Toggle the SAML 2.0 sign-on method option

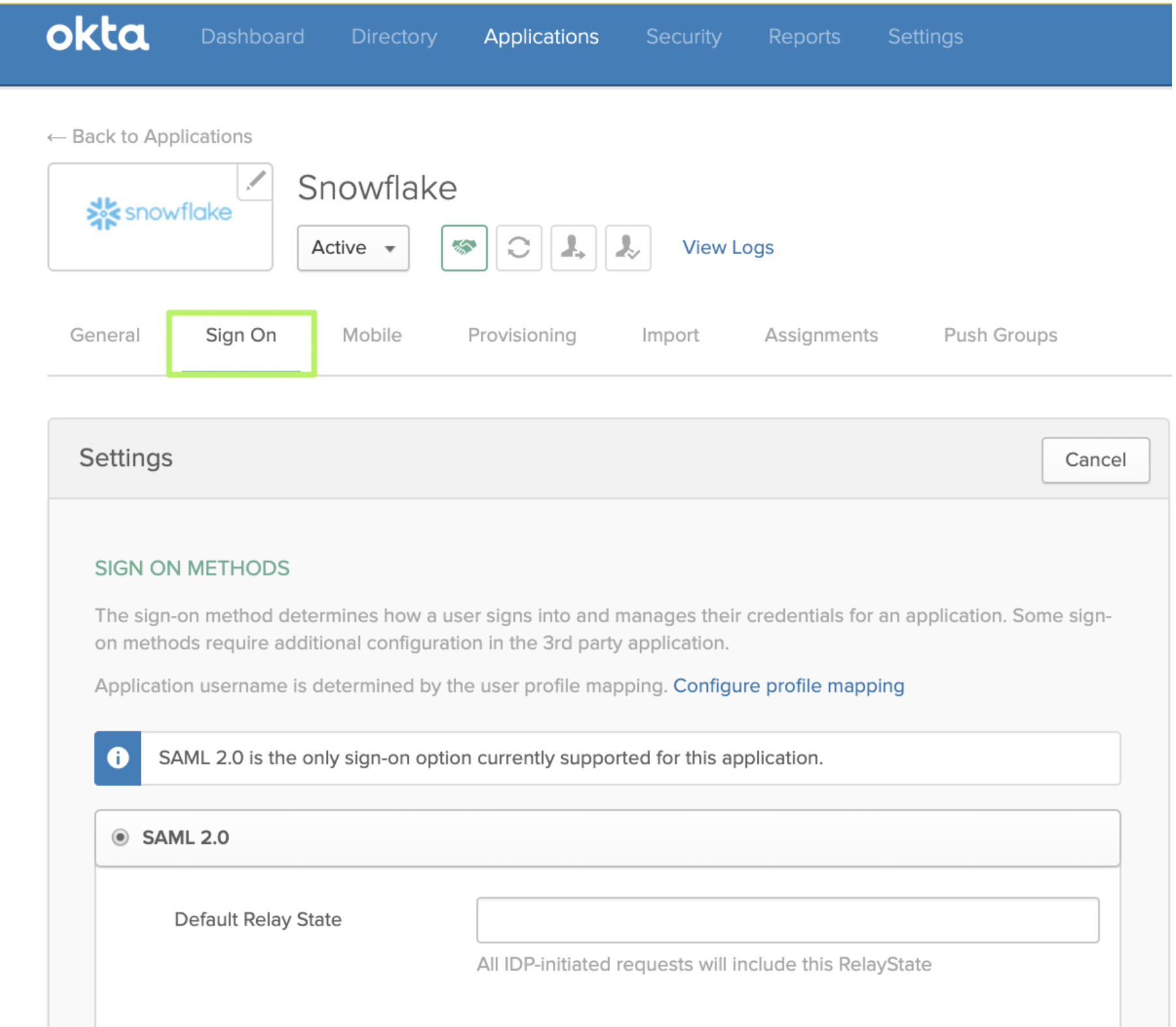pyautogui.click(x=120, y=838)
